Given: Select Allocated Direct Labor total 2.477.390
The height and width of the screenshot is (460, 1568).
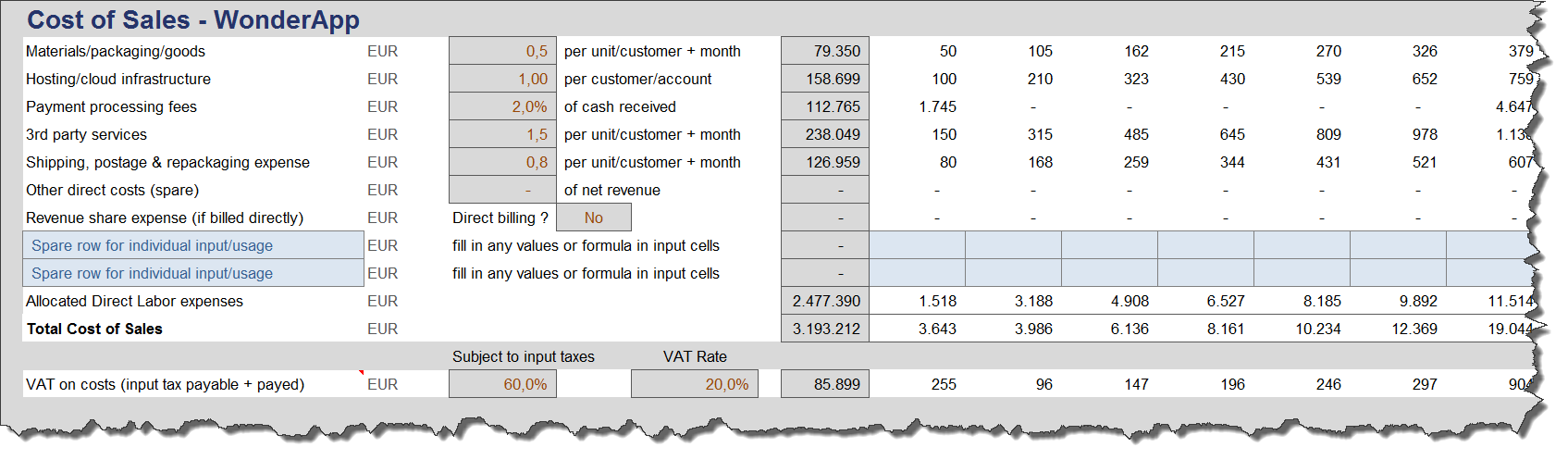Looking at the screenshot, I should point(825,301).
